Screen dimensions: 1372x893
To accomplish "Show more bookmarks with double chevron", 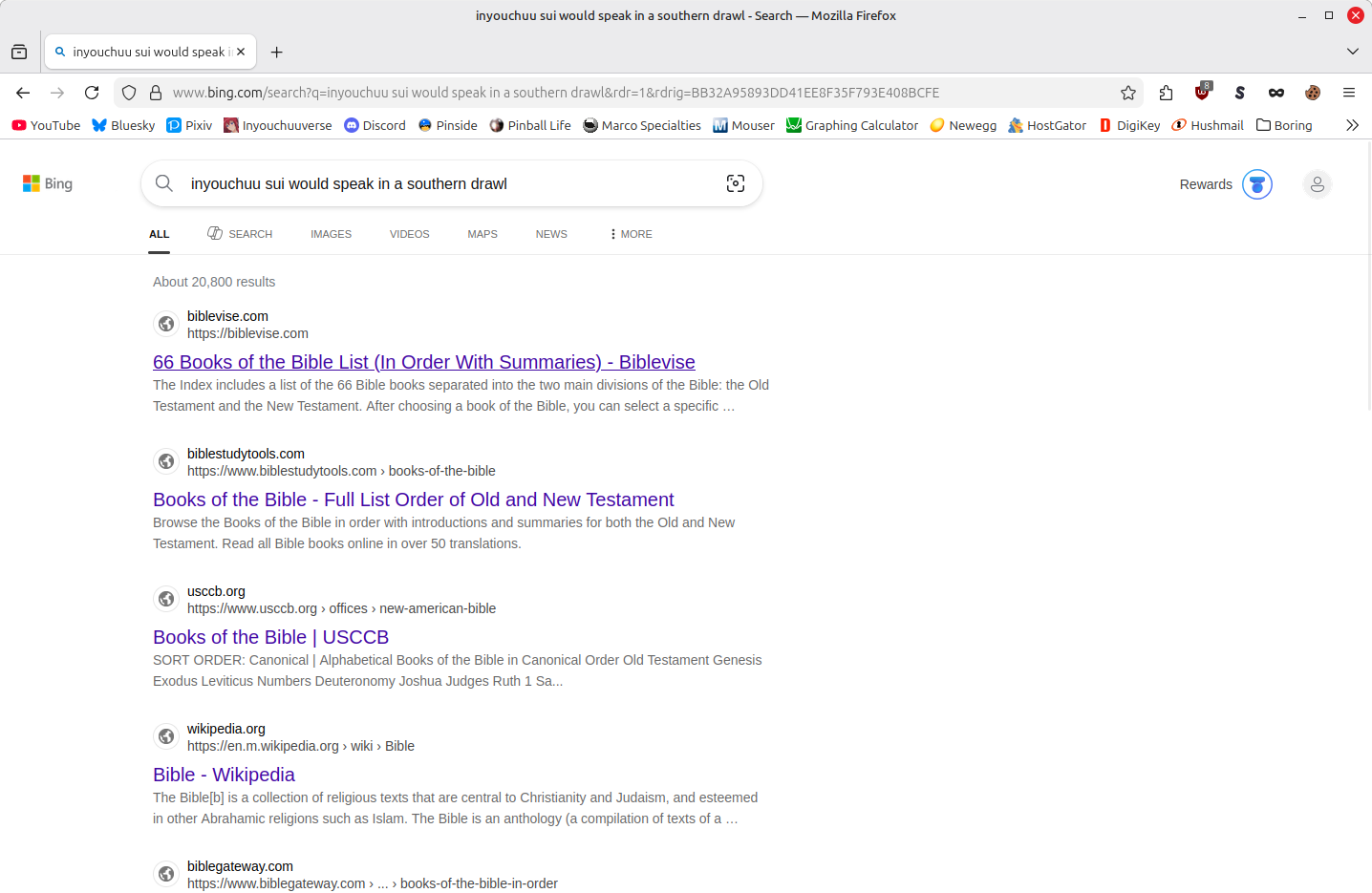I will point(1352,125).
